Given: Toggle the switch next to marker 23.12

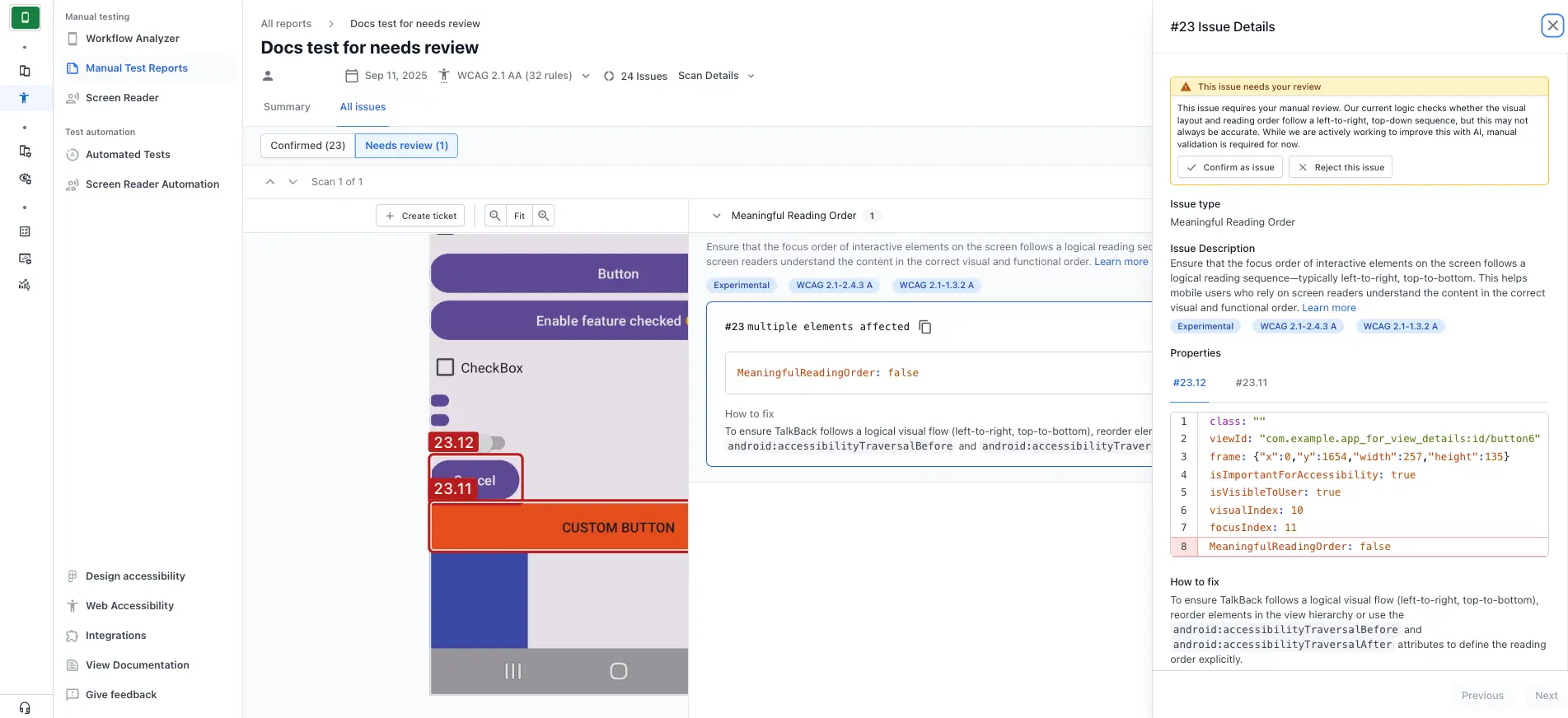Looking at the screenshot, I should tap(495, 443).
